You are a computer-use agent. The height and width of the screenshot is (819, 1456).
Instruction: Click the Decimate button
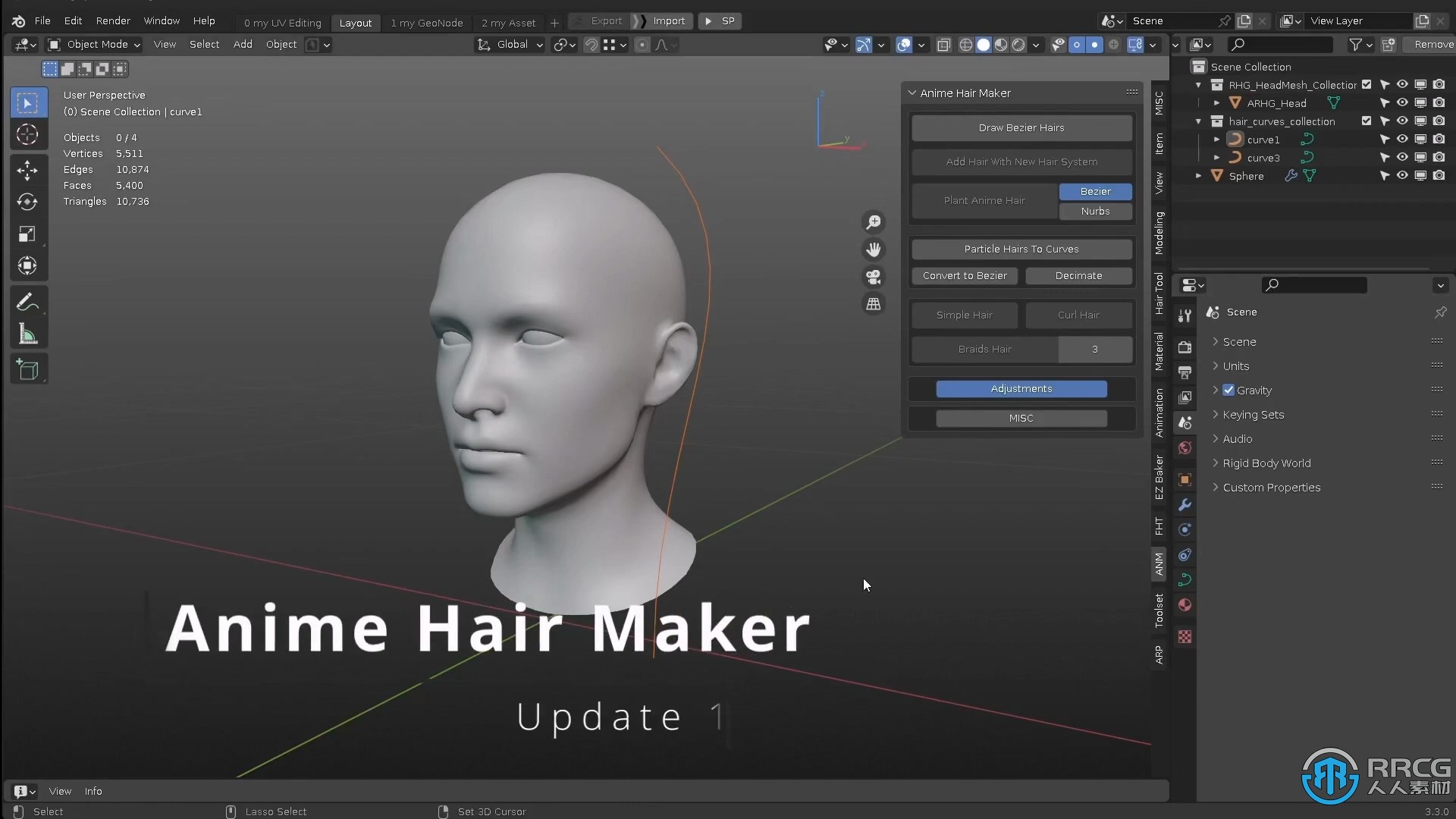[1078, 275]
